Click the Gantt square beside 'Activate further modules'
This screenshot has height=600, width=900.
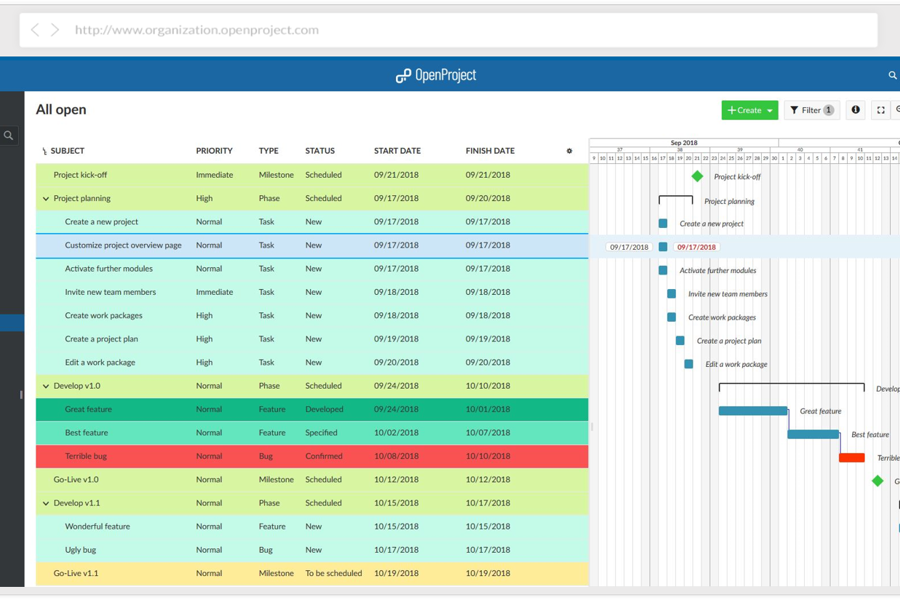coord(663,270)
